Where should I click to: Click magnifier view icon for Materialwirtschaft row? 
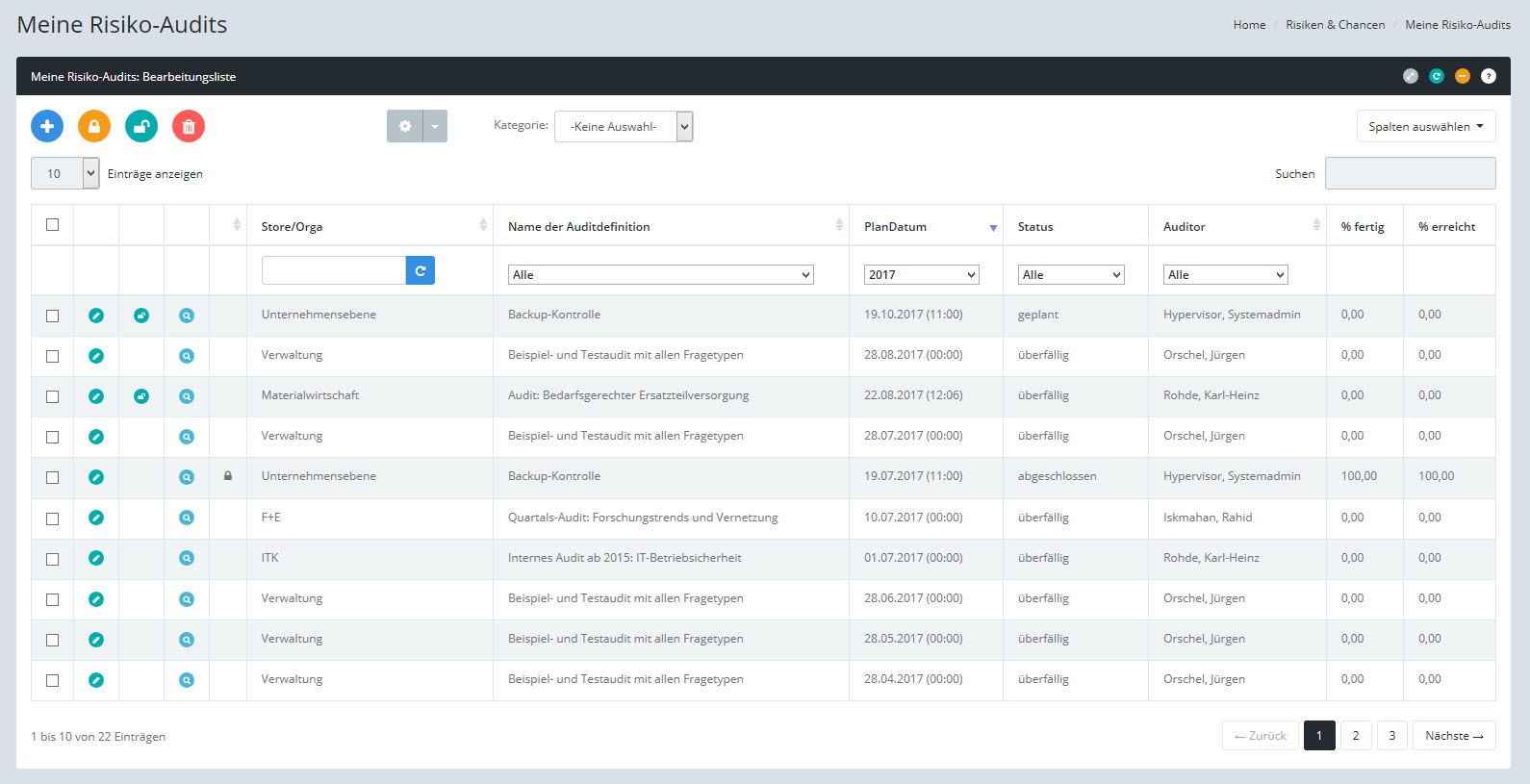(x=187, y=396)
